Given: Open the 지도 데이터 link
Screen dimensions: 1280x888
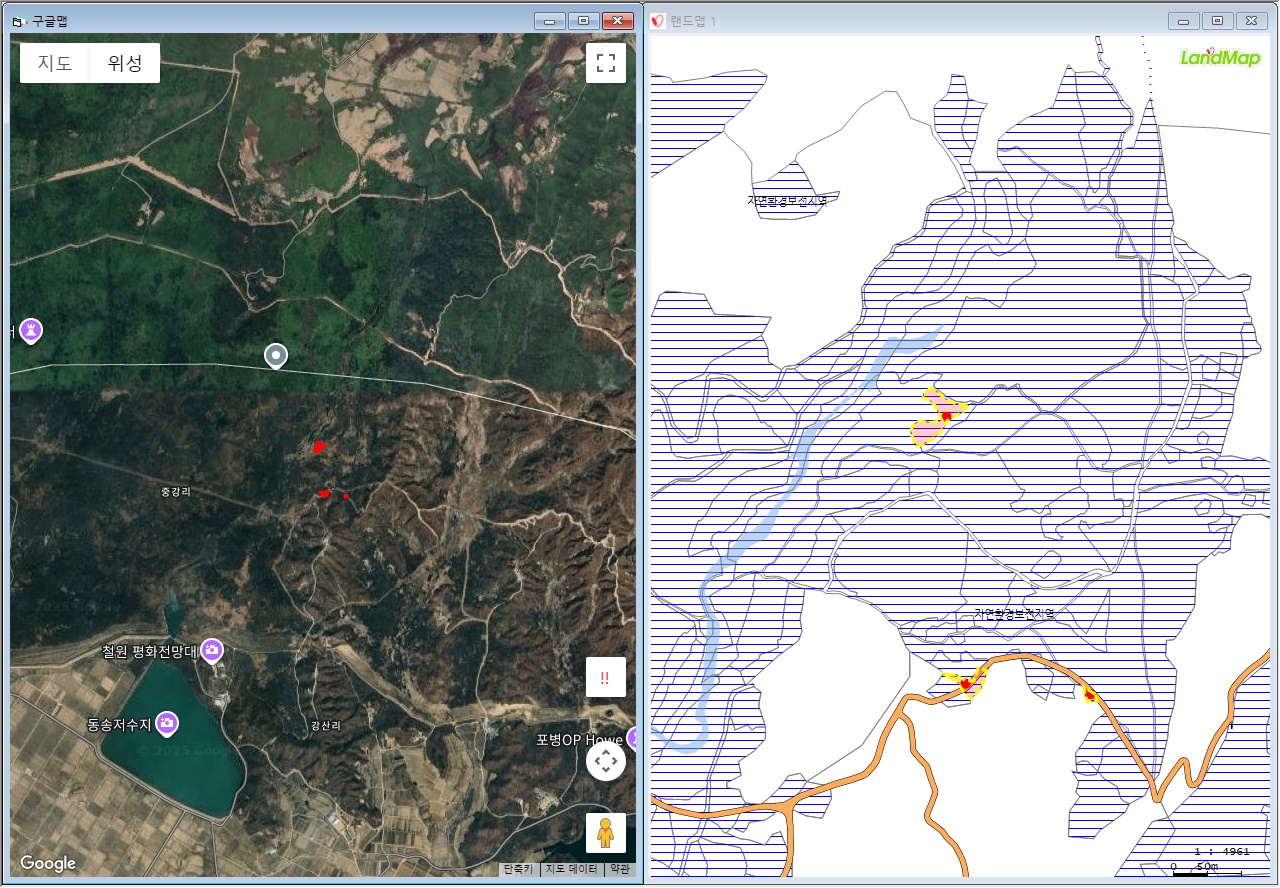Looking at the screenshot, I should click(x=571, y=869).
